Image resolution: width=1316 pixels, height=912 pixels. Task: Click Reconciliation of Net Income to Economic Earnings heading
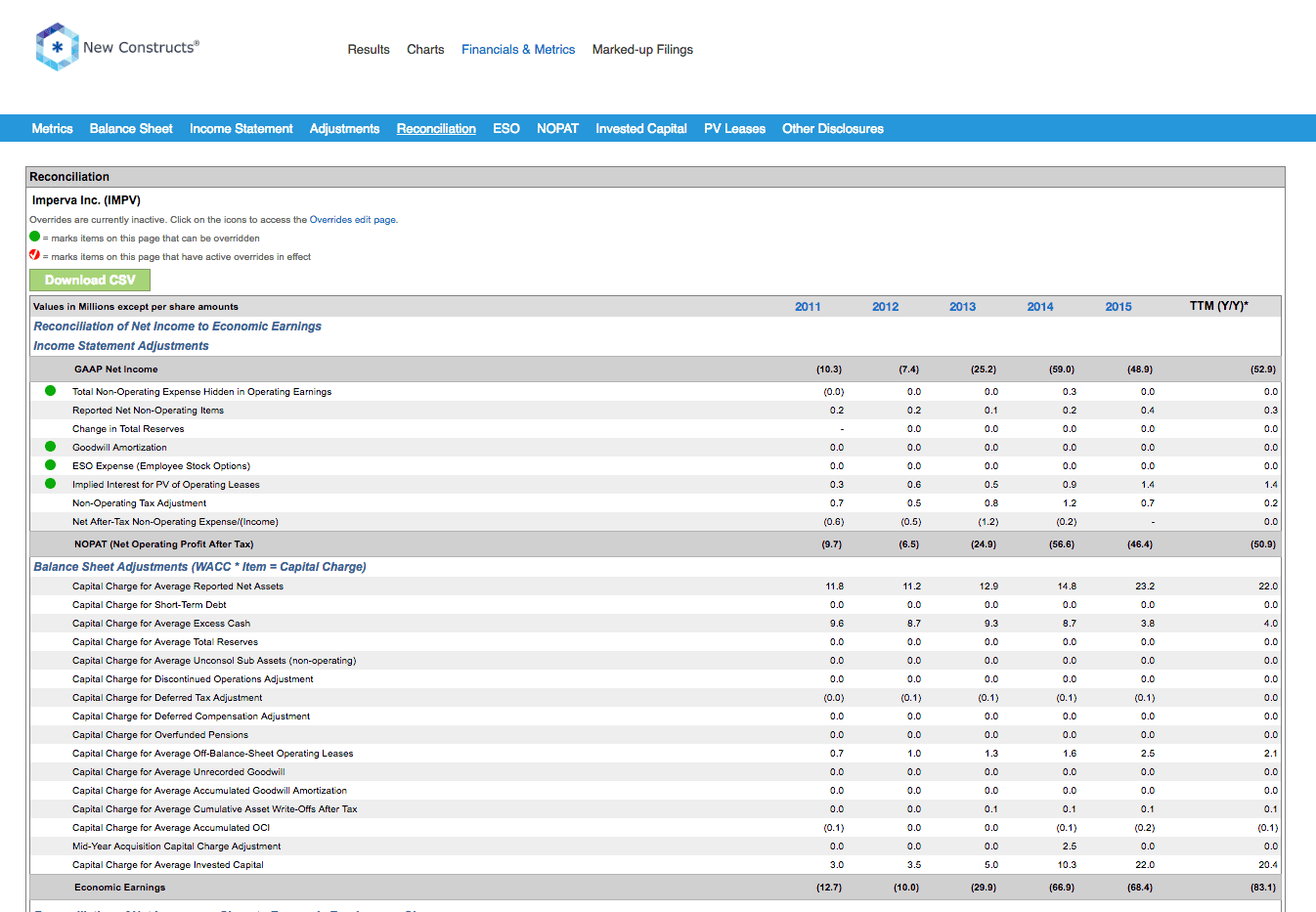pos(177,326)
